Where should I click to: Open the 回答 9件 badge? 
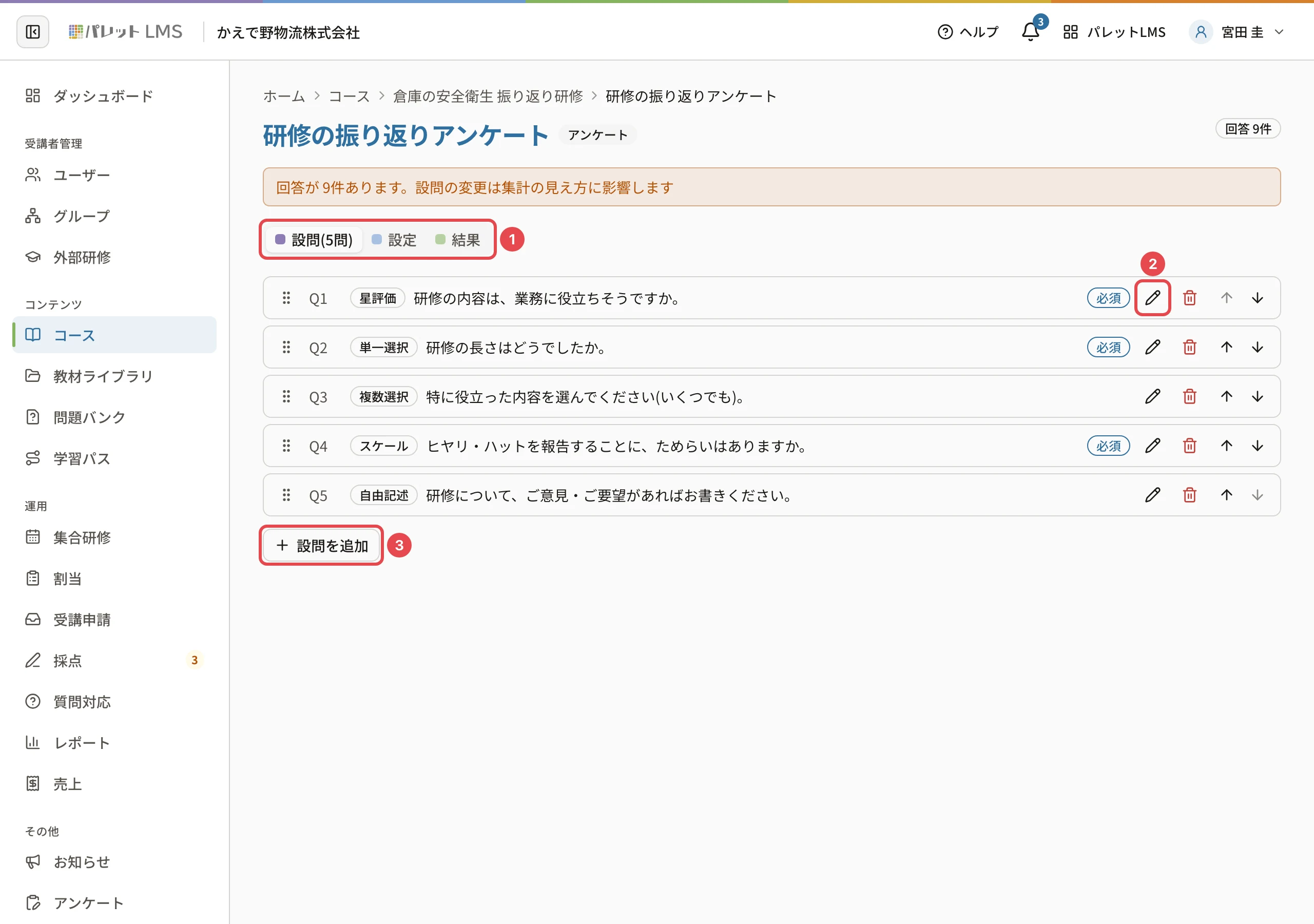(x=1248, y=129)
